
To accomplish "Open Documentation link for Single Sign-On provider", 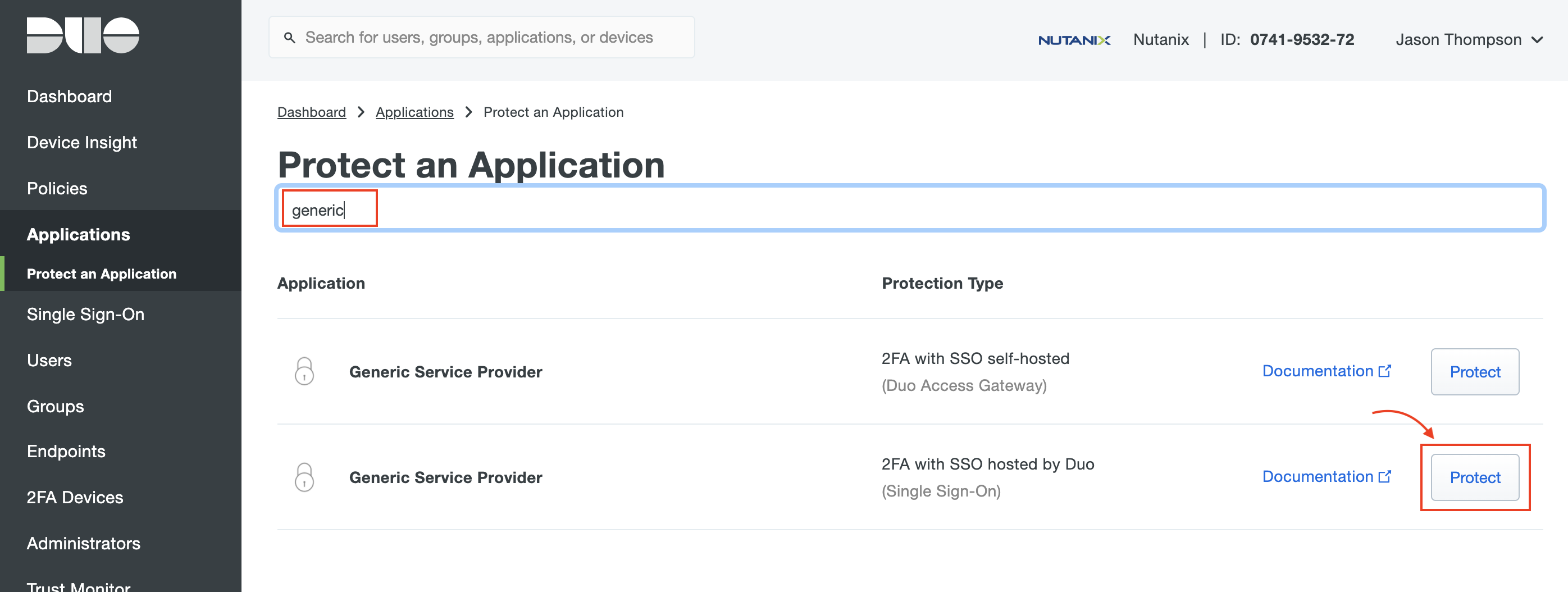I will click(x=1326, y=476).
